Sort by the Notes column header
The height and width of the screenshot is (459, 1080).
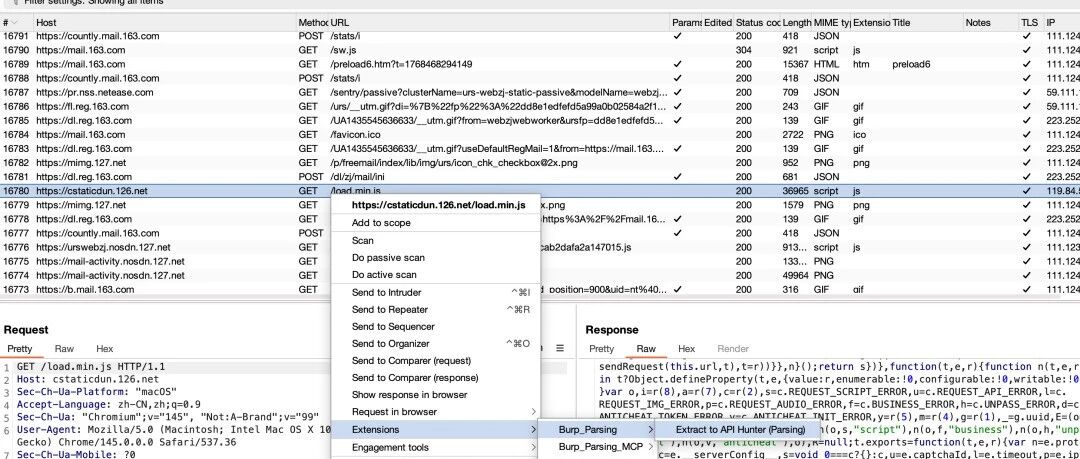coord(990,23)
